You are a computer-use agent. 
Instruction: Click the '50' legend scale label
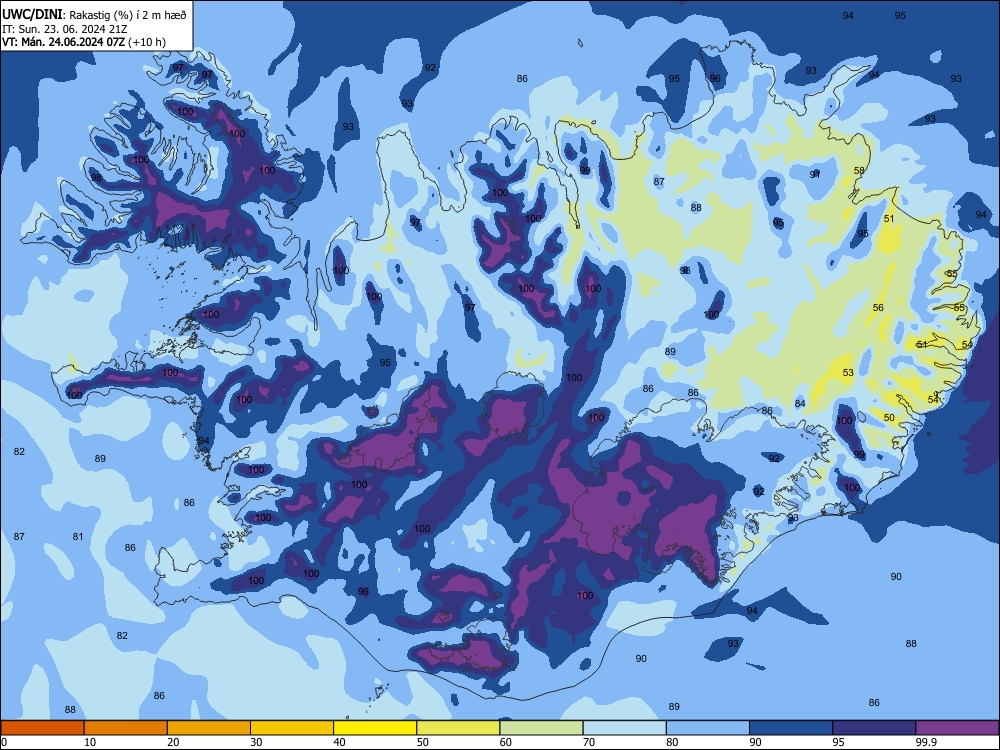tap(422, 742)
